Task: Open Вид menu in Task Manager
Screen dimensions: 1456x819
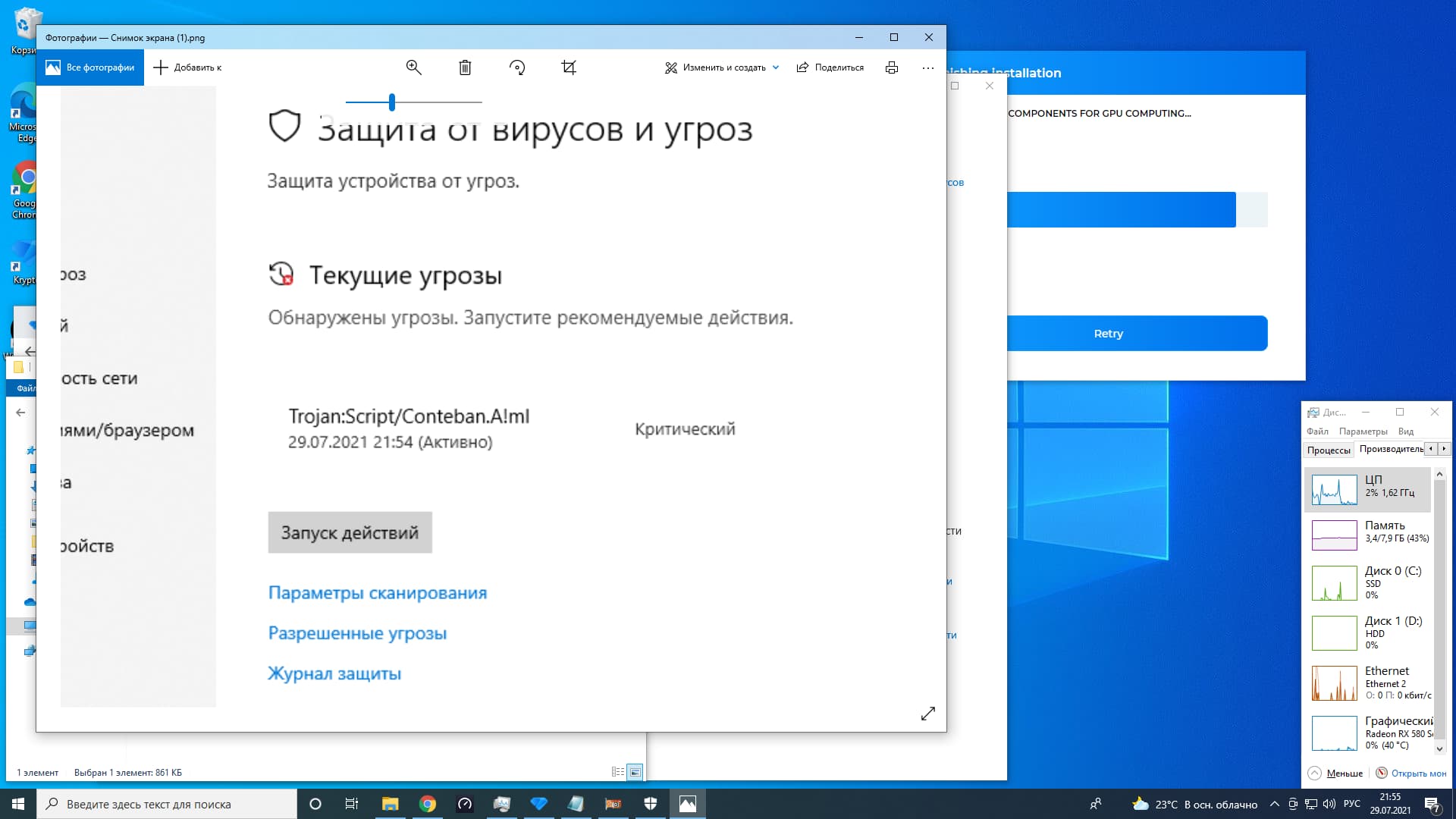Action: click(x=1406, y=431)
